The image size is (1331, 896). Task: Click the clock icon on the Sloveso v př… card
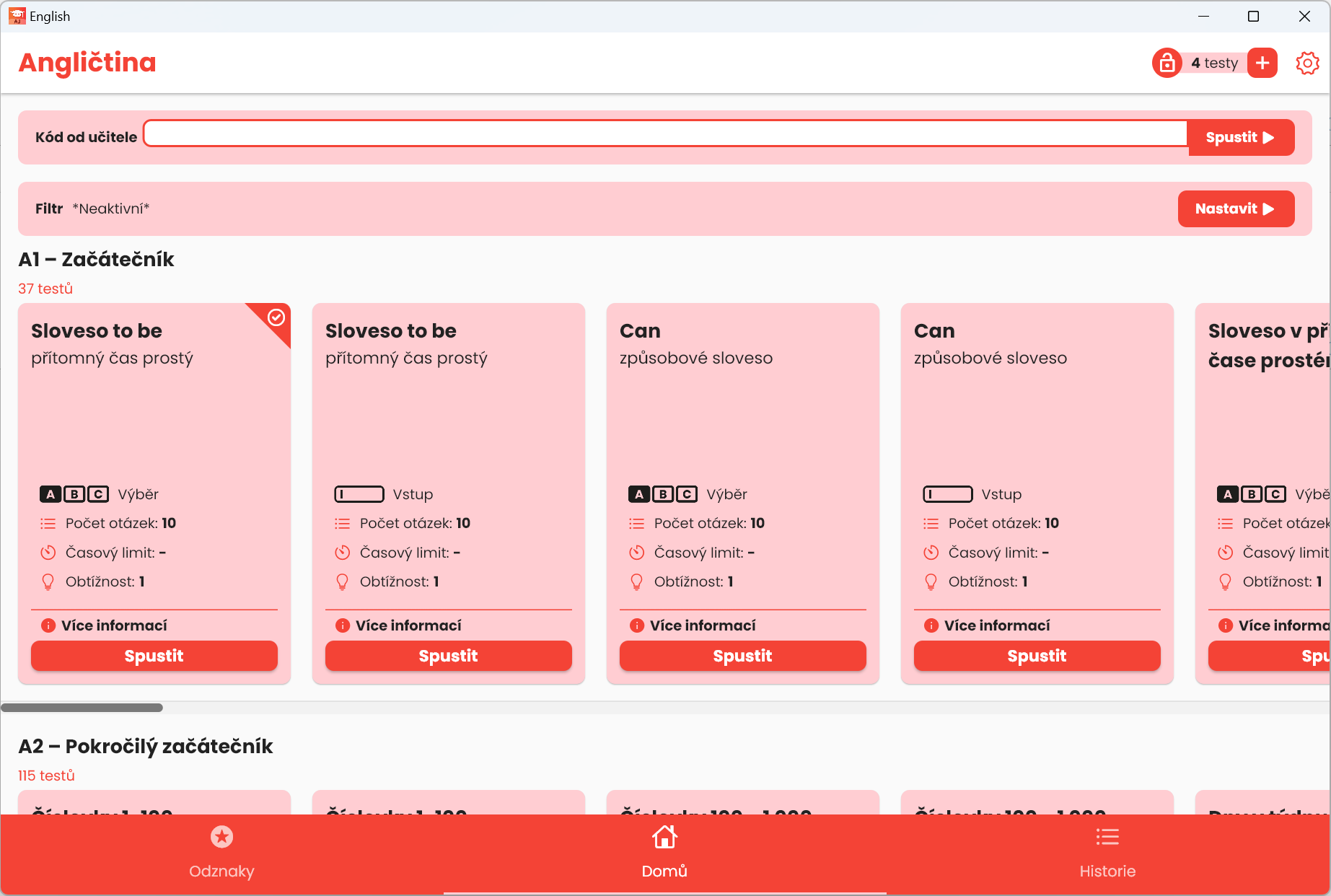tap(1226, 553)
